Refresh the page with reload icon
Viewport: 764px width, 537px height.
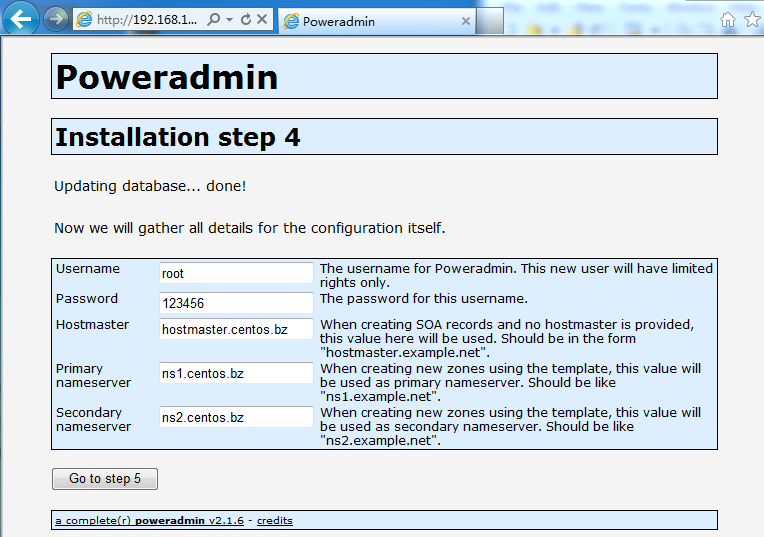(x=246, y=19)
